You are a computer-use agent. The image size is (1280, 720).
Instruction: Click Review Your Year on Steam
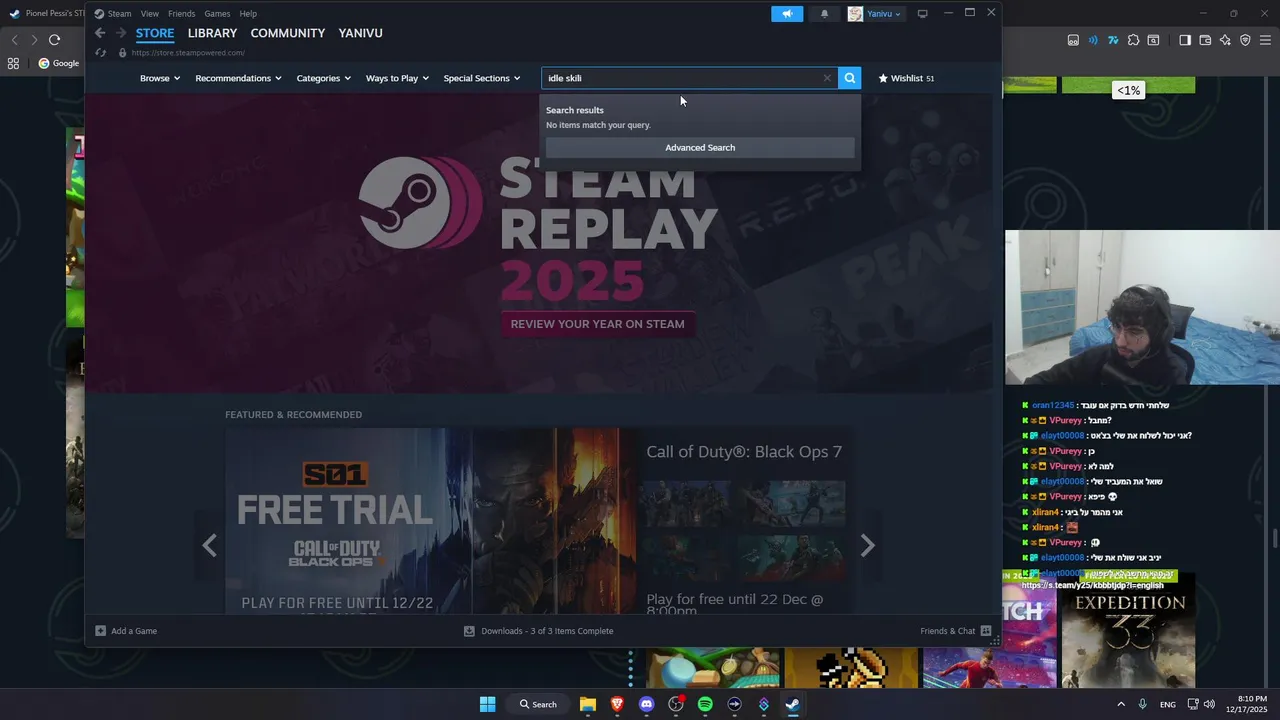tap(598, 324)
